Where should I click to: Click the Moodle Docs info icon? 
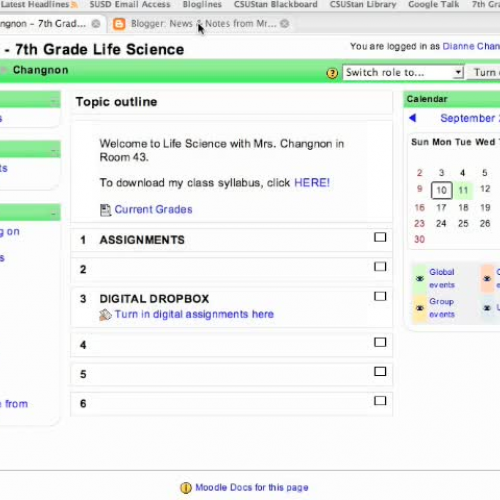[186, 488]
